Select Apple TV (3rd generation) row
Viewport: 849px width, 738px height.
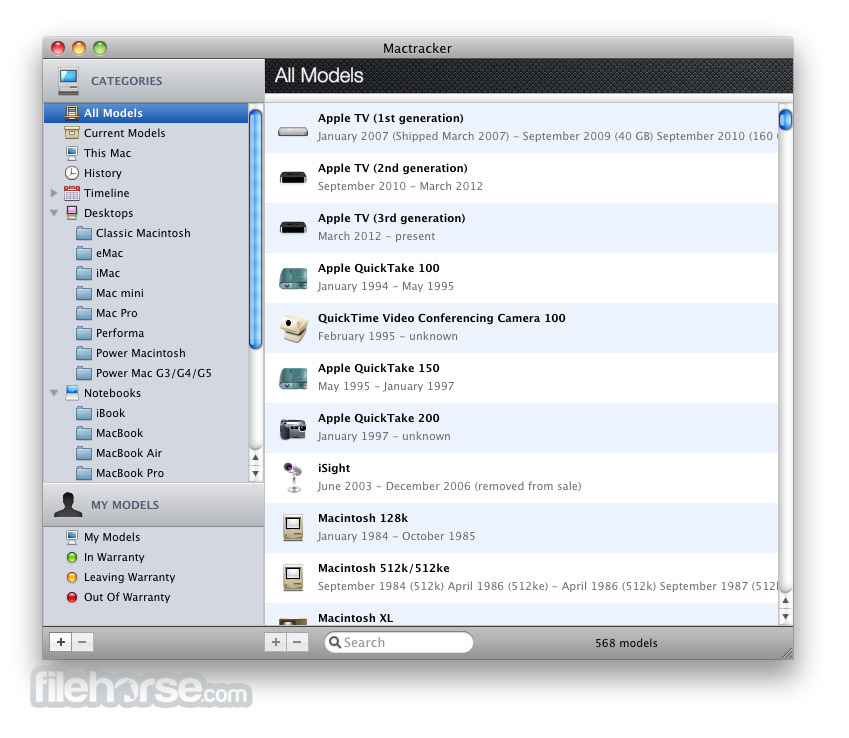point(521,228)
